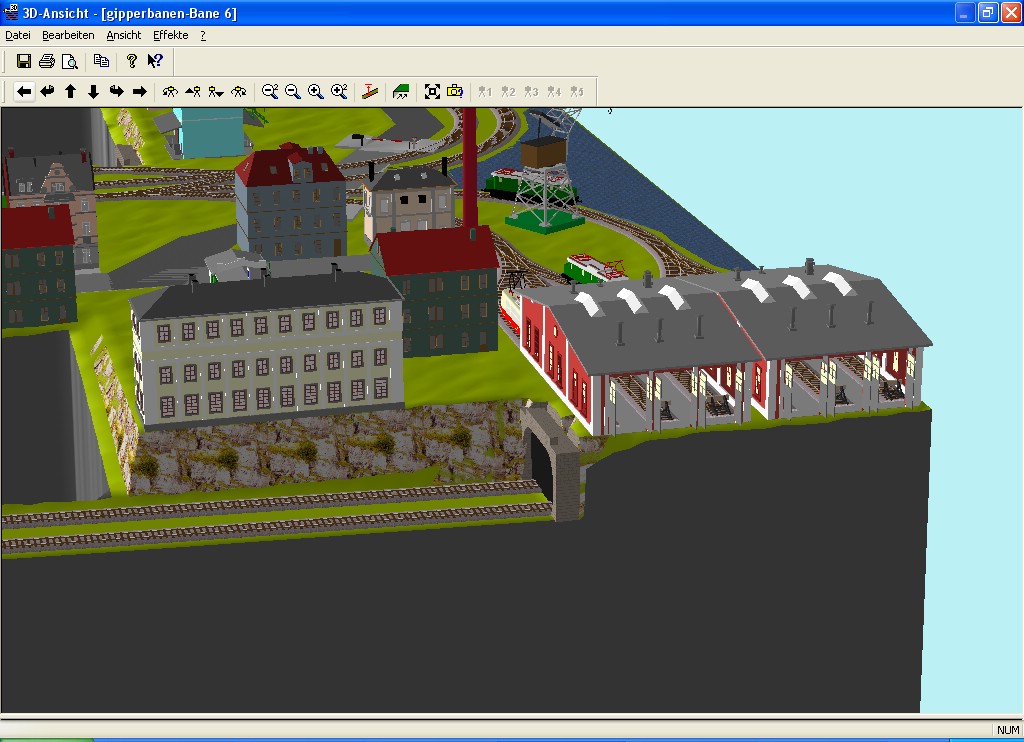Click the double zoom in magnifier
Image resolution: width=1024 pixels, height=742 pixels.
tap(339, 91)
